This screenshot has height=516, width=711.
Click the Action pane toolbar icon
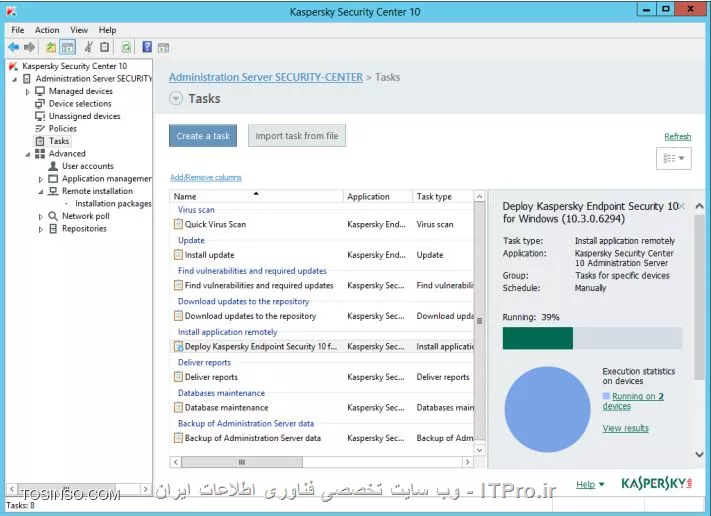pos(163,47)
